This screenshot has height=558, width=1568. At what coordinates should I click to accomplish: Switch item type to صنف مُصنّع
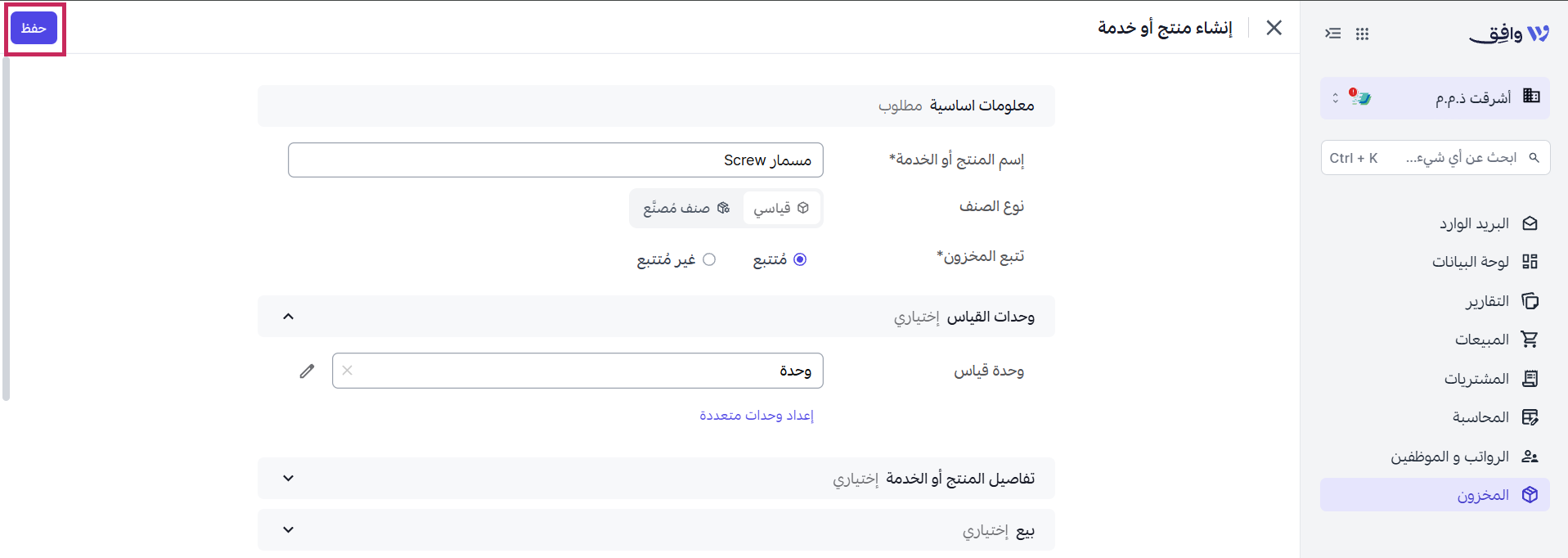(686, 208)
